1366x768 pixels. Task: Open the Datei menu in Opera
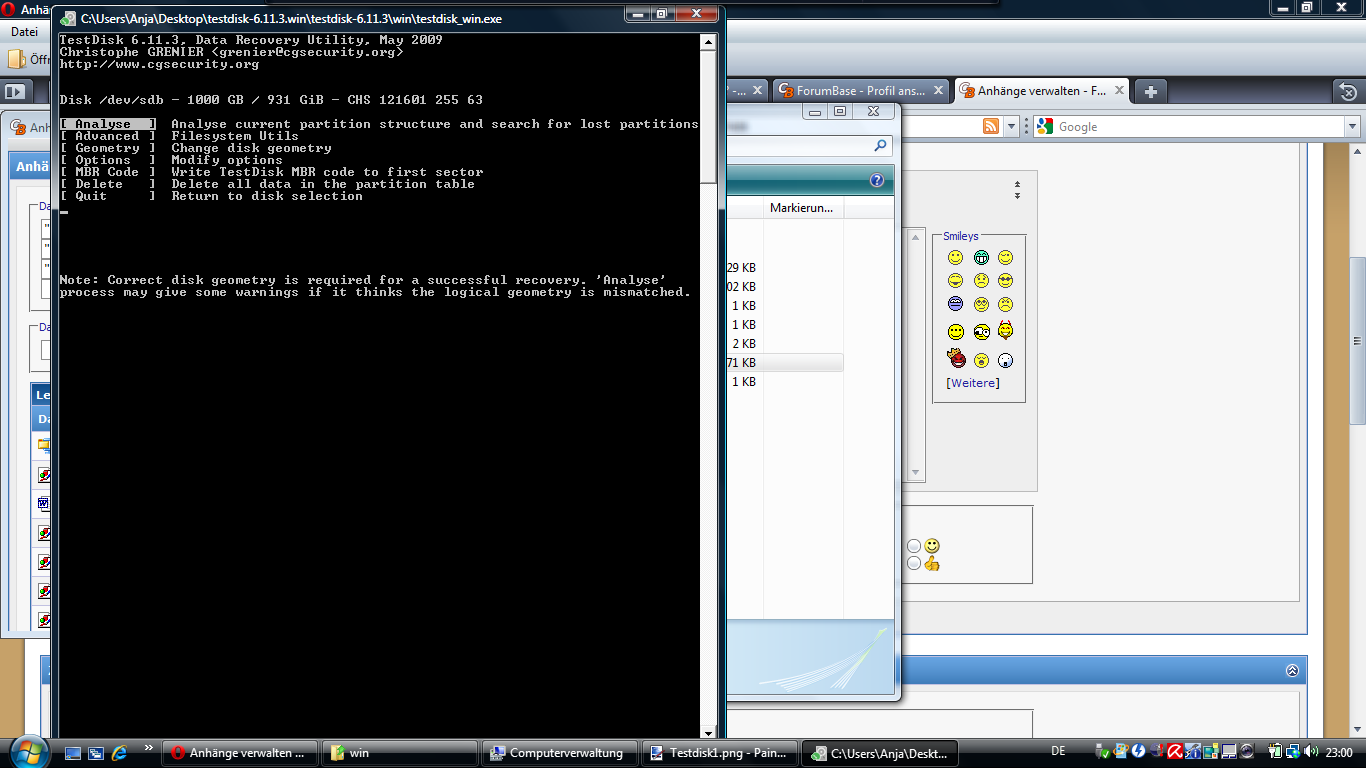pyautogui.click(x=24, y=32)
